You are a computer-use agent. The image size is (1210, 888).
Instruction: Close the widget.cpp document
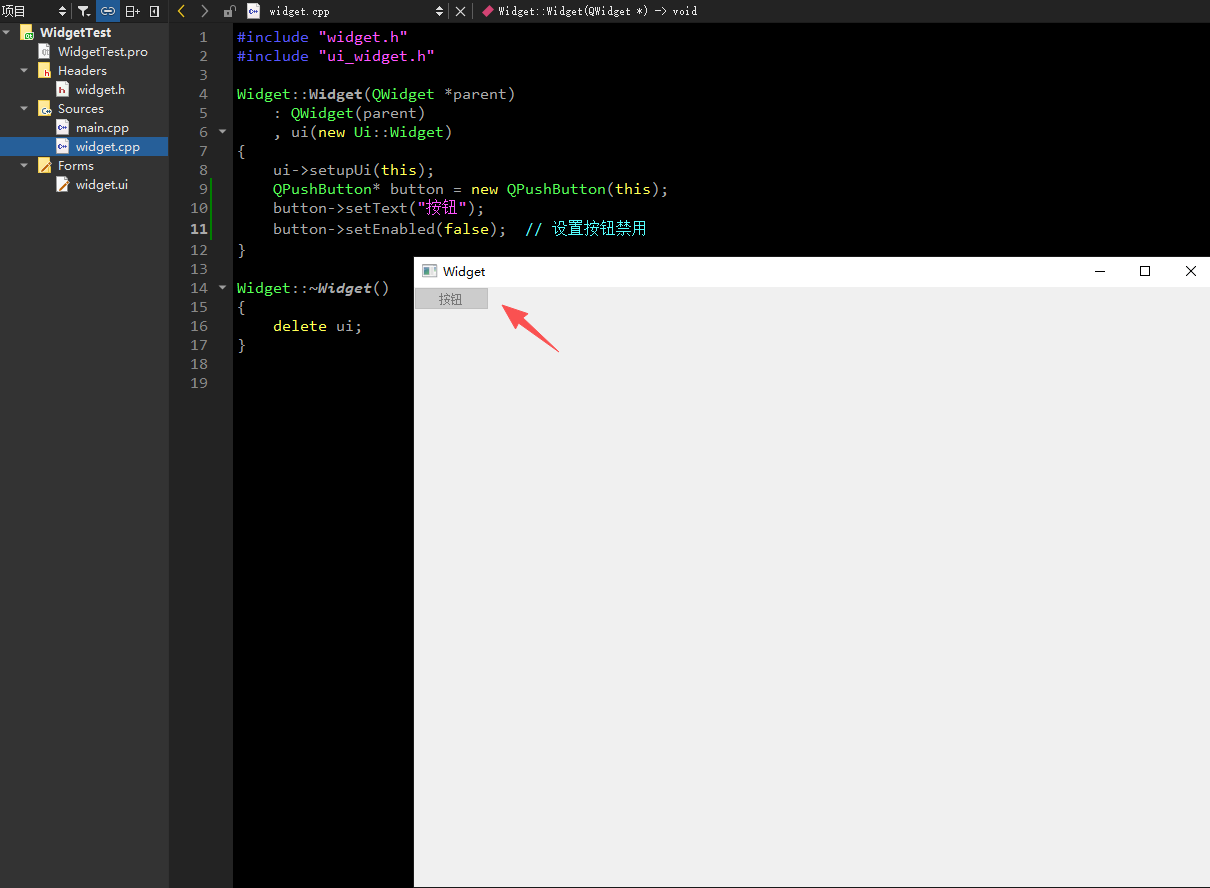[x=460, y=11]
